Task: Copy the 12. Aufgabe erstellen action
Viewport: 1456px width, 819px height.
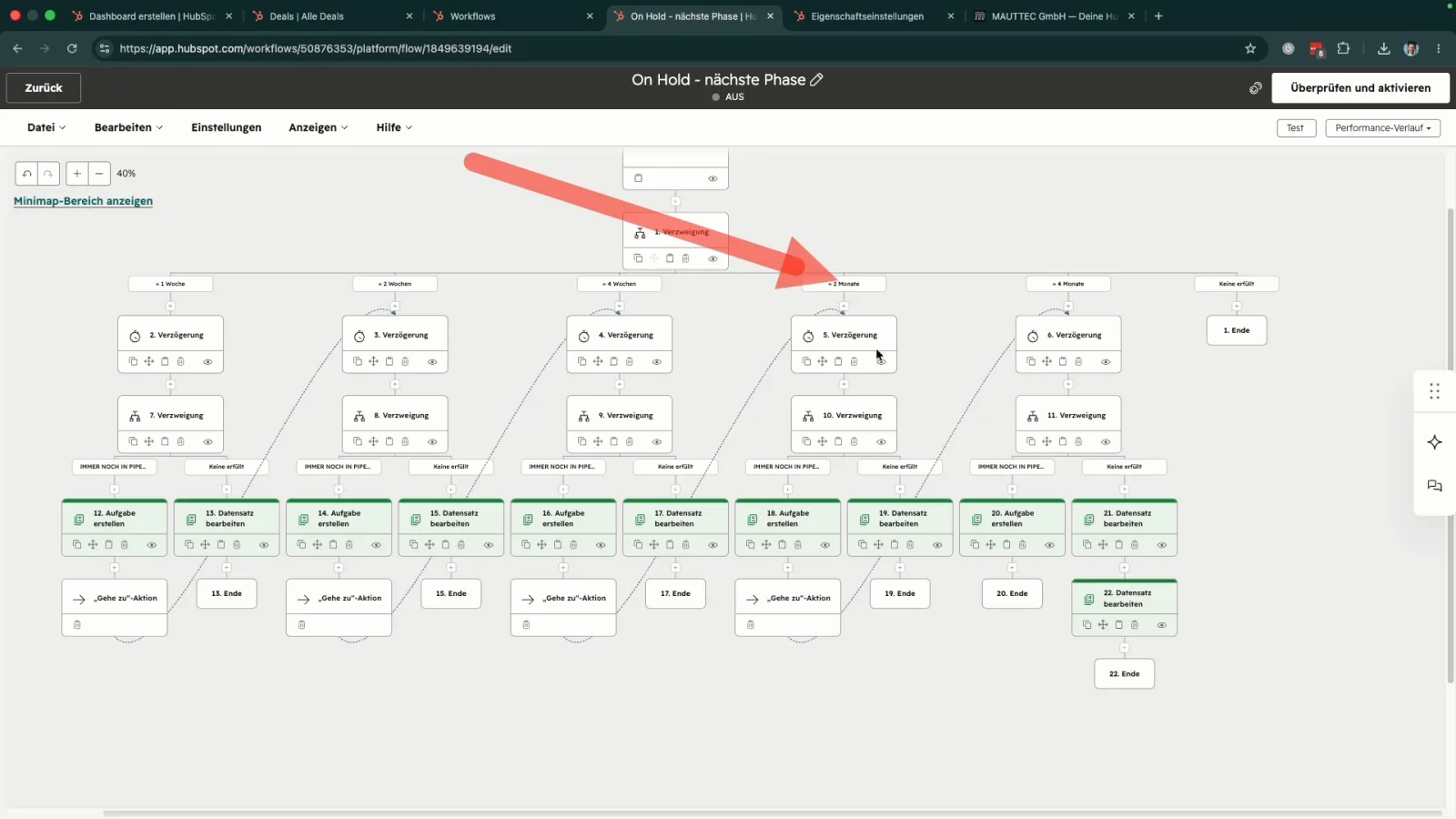Action: point(76,545)
